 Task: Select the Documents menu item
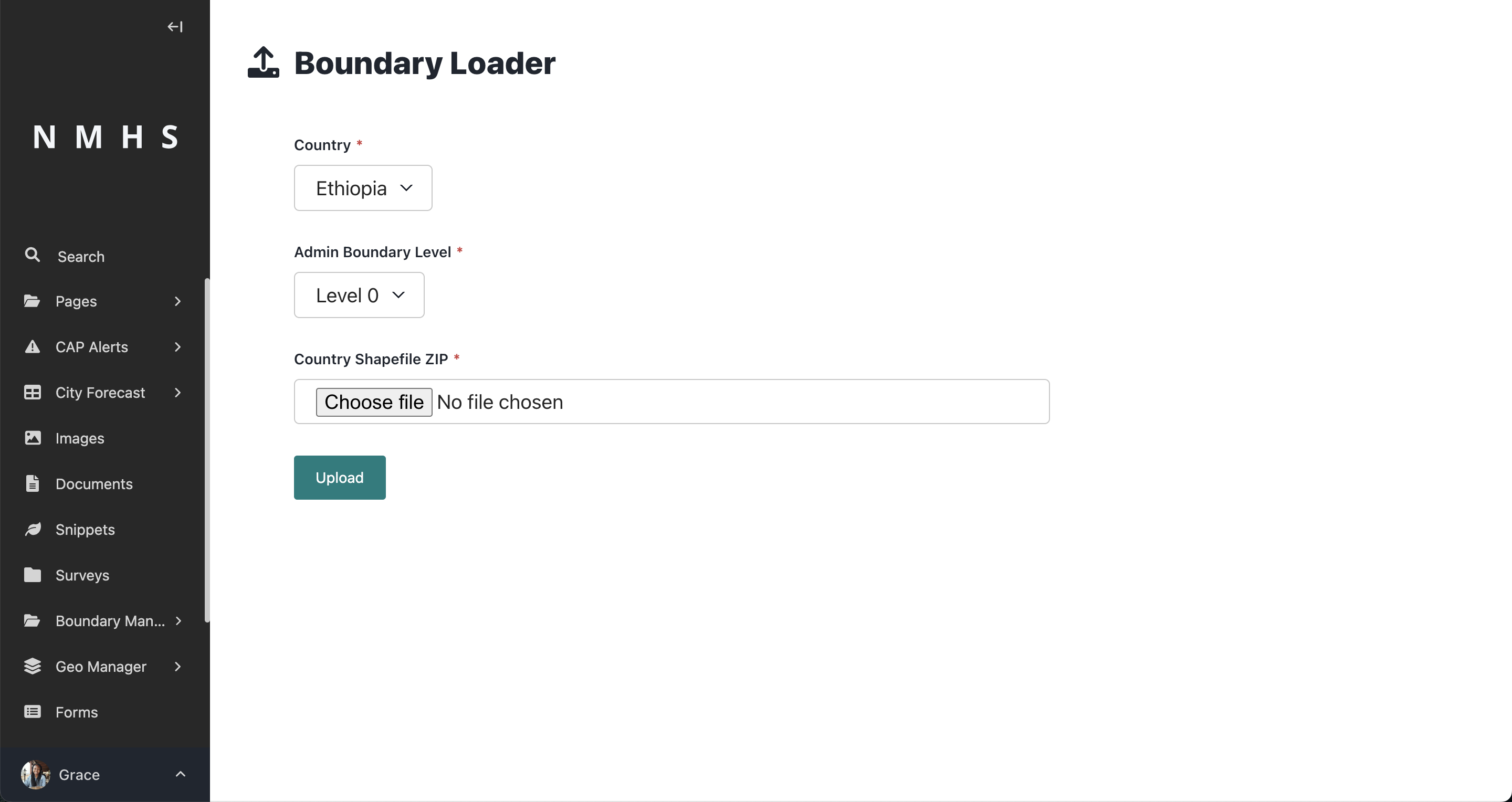tap(94, 484)
